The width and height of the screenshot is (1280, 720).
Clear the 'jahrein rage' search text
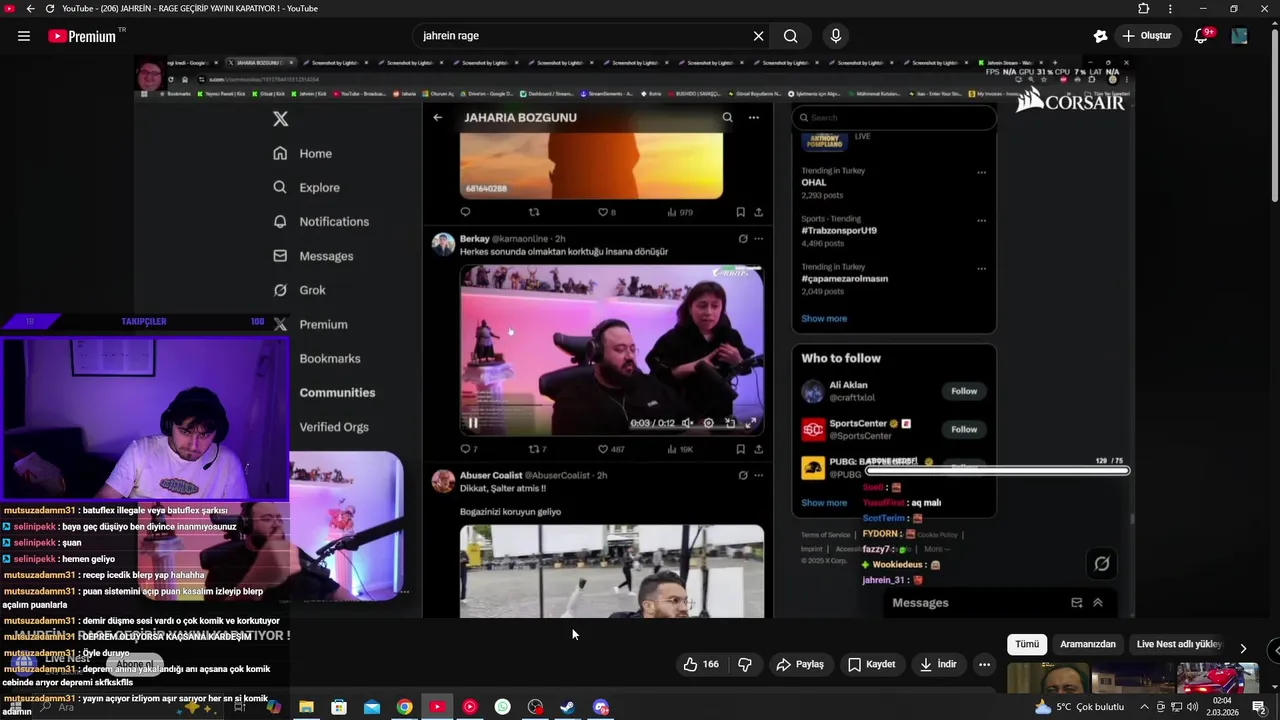[x=758, y=36]
